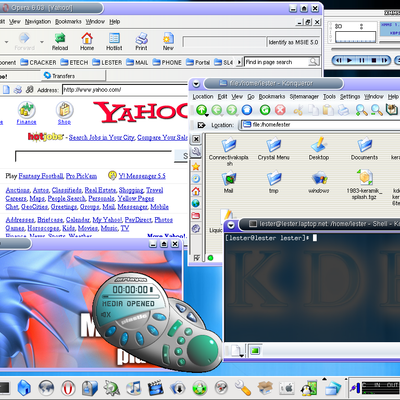Click play button in XMMS player

pos(349,60)
